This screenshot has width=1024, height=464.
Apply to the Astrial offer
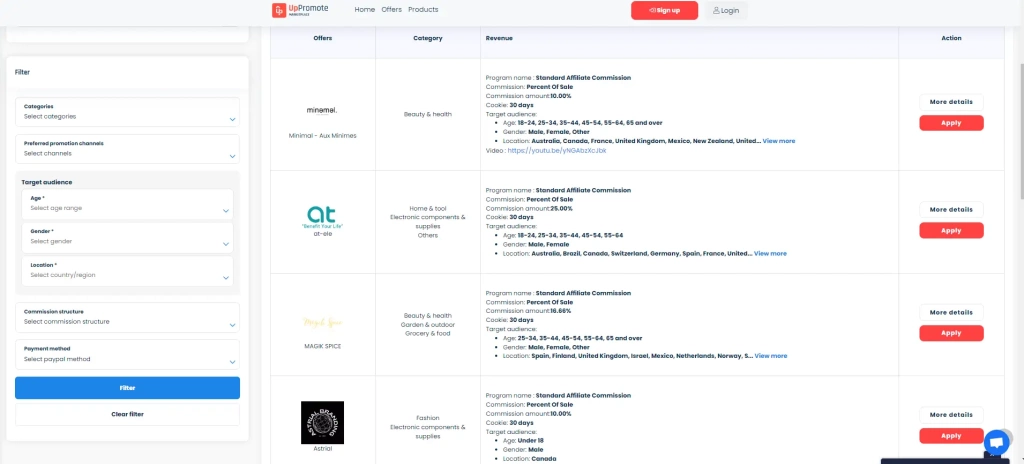[x=951, y=435]
